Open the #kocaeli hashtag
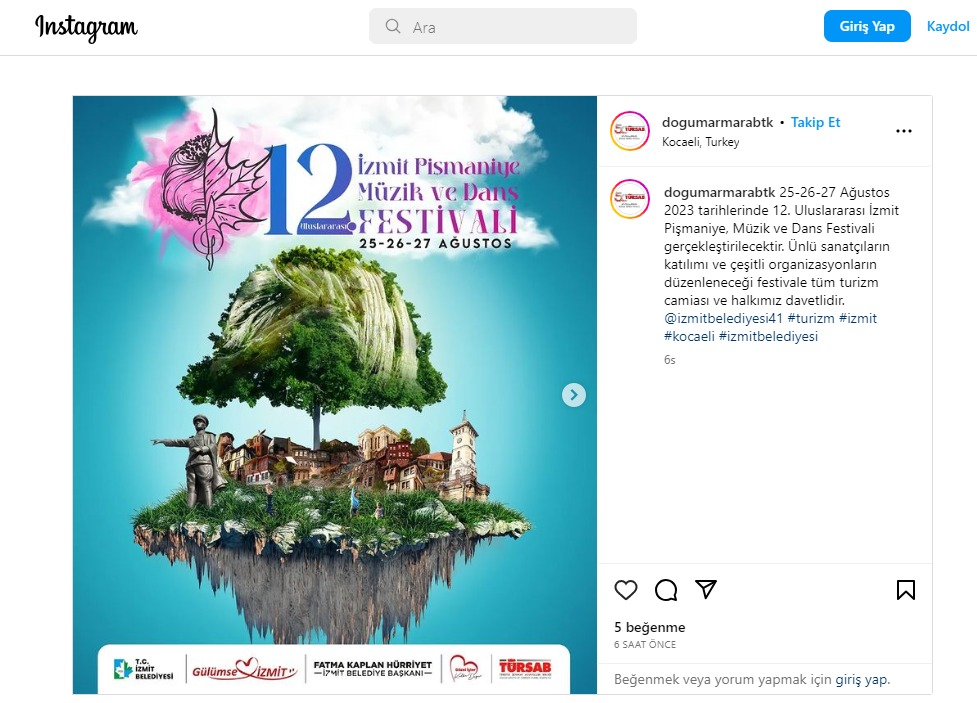 (689, 336)
